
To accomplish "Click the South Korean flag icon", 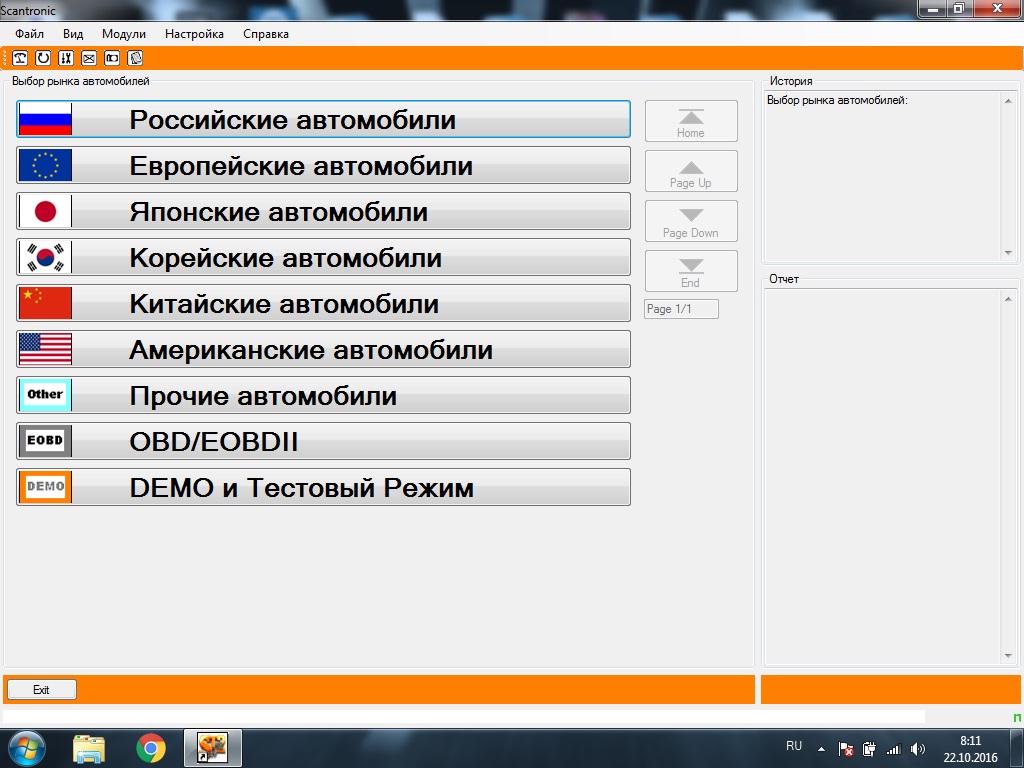I will pyautogui.click(x=45, y=257).
